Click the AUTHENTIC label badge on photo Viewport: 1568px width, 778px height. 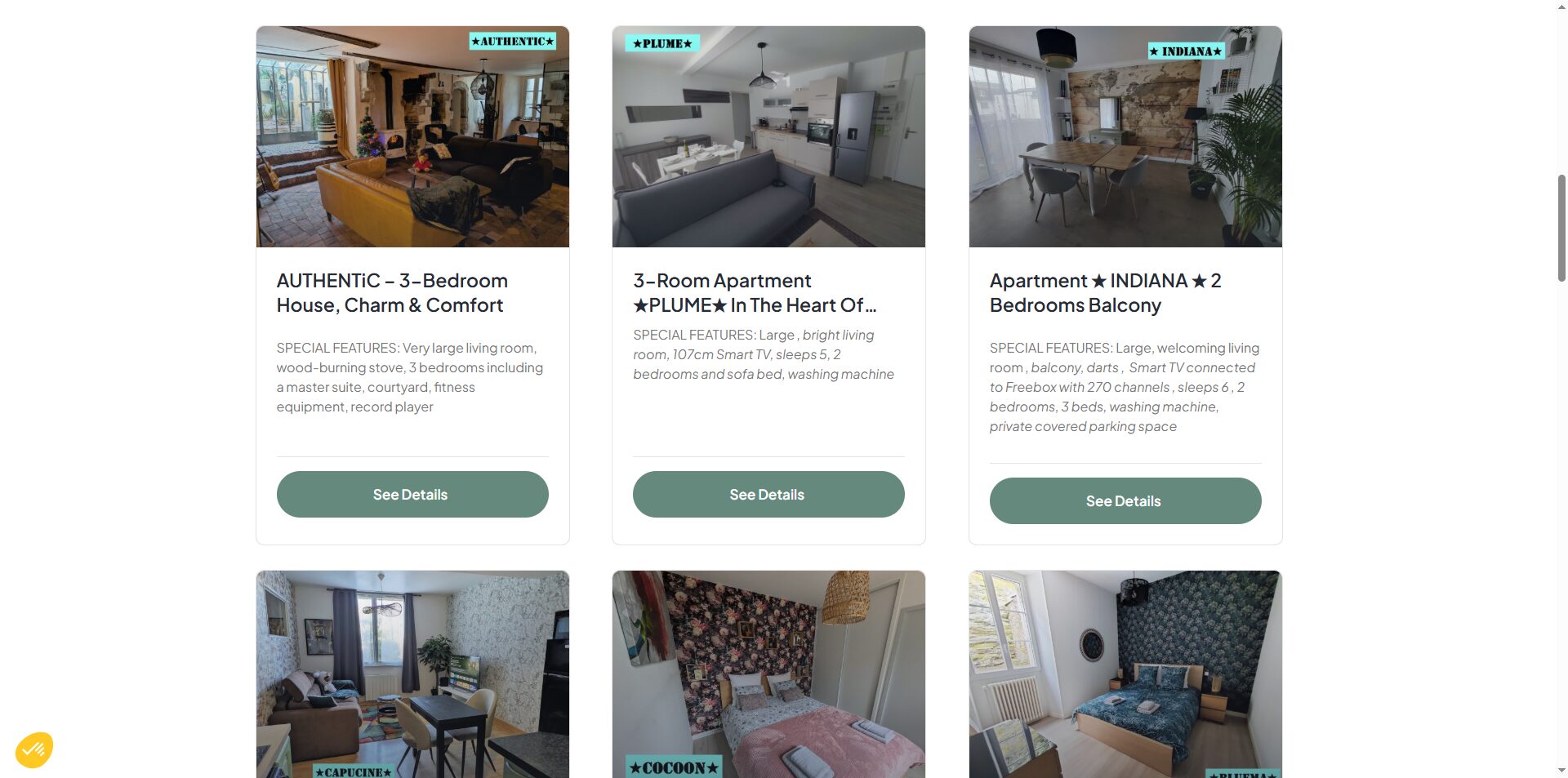click(512, 41)
